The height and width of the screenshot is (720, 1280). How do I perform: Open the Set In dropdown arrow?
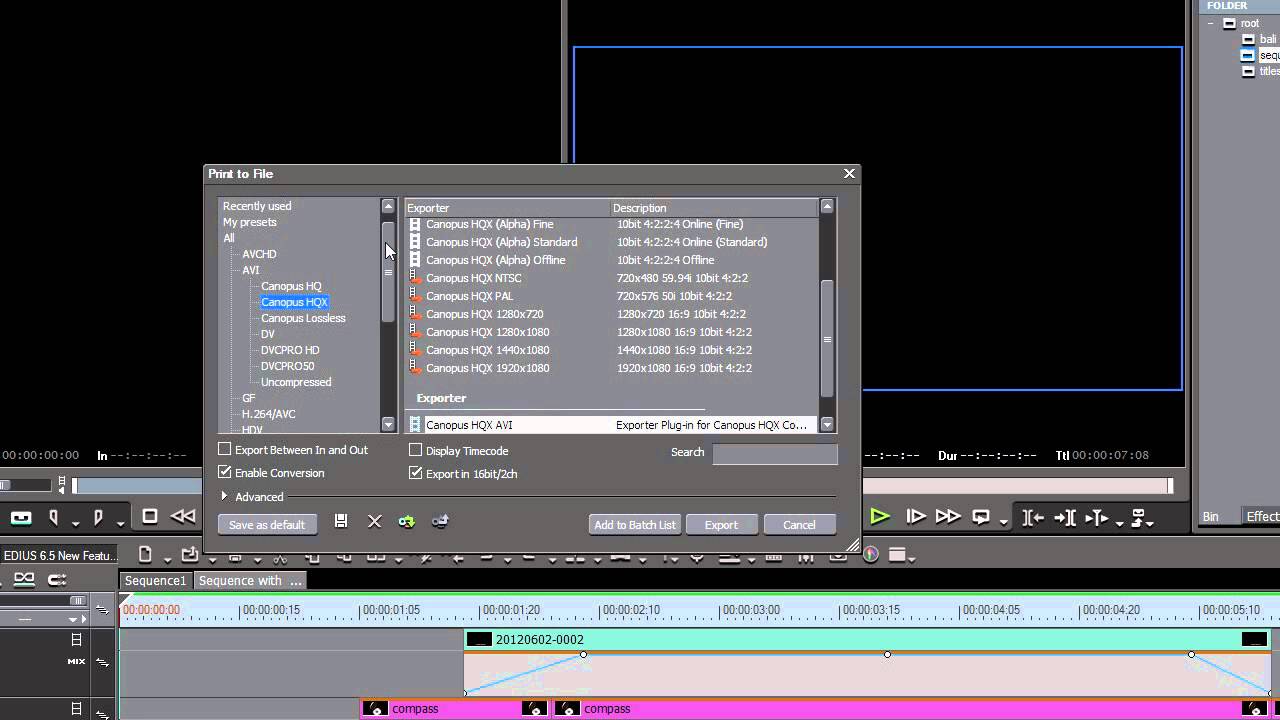click(x=75, y=523)
